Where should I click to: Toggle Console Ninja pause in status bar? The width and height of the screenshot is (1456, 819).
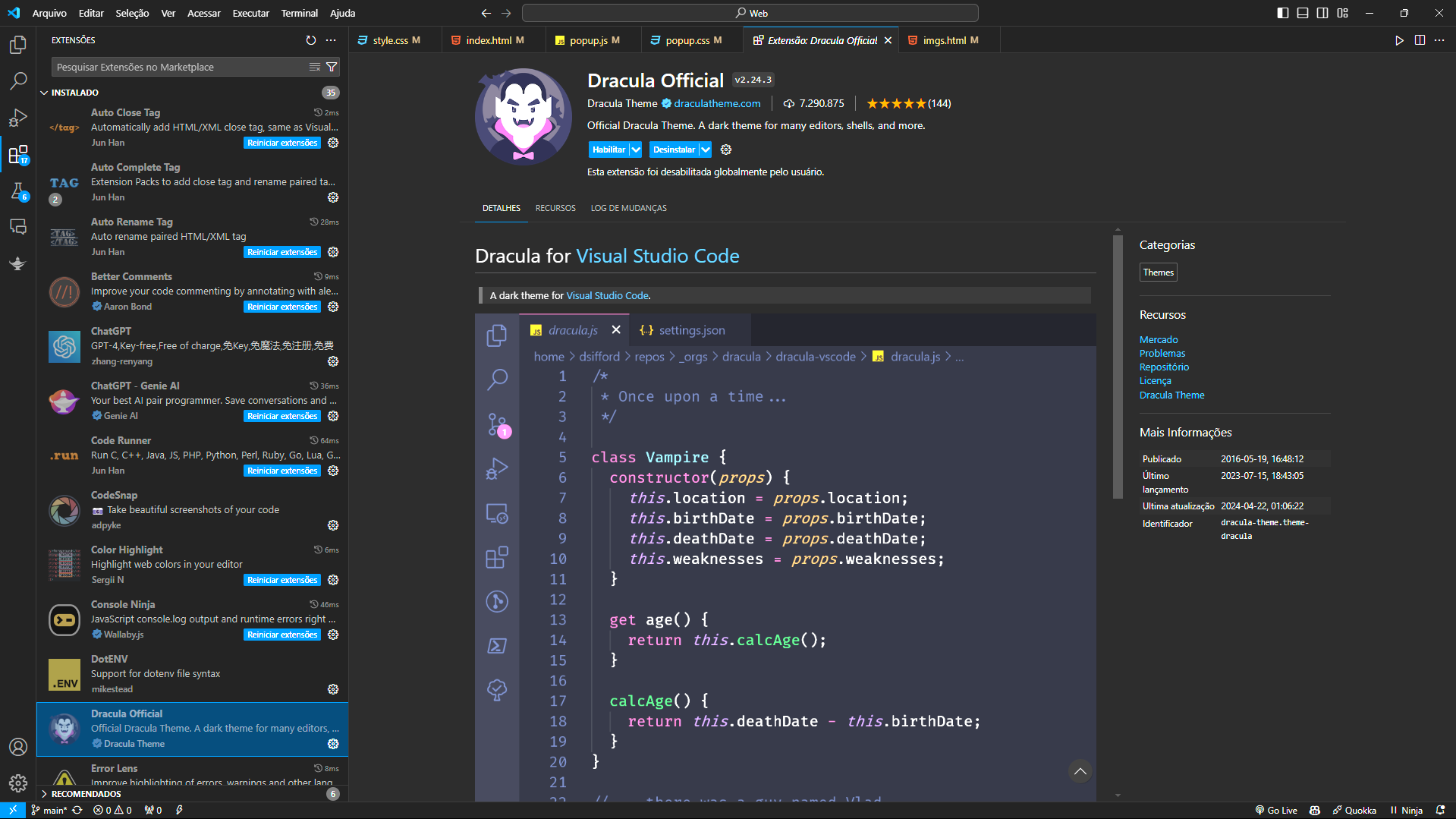[x=1406, y=810]
